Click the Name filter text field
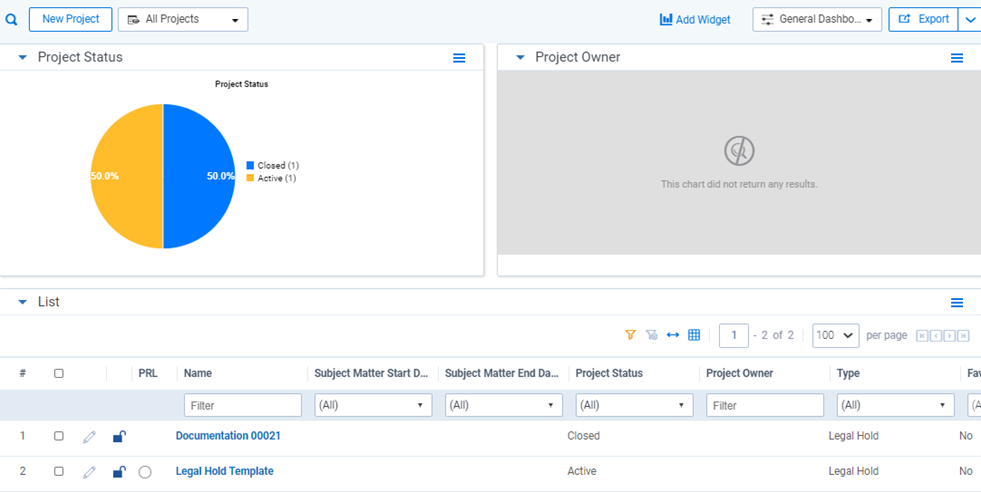 tap(243, 405)
